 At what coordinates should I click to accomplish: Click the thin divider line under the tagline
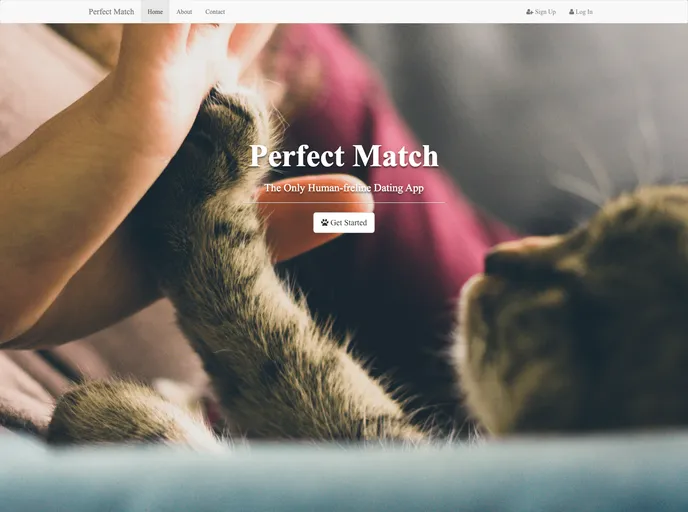click(344, 203)
